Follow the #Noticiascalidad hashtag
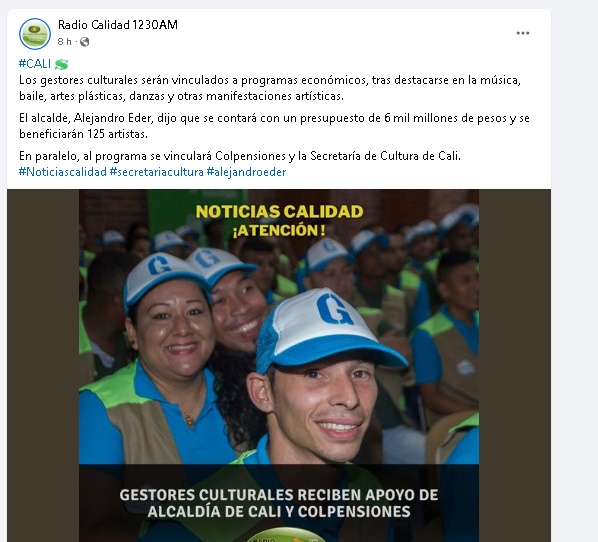The width and height of the screenshot is (598, 542). (x=63, y=172)
